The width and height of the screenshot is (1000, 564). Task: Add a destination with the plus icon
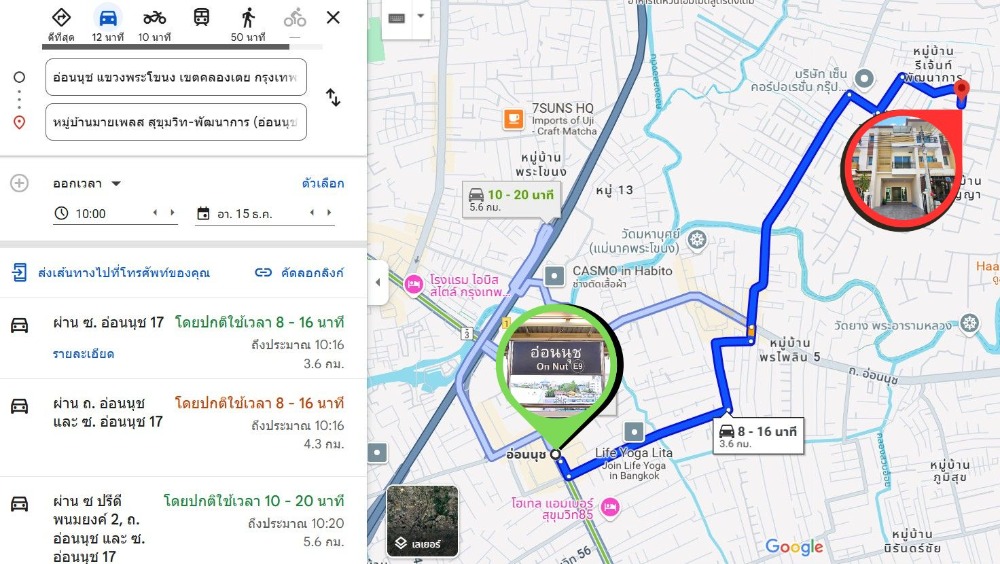[x=19, y=184]
